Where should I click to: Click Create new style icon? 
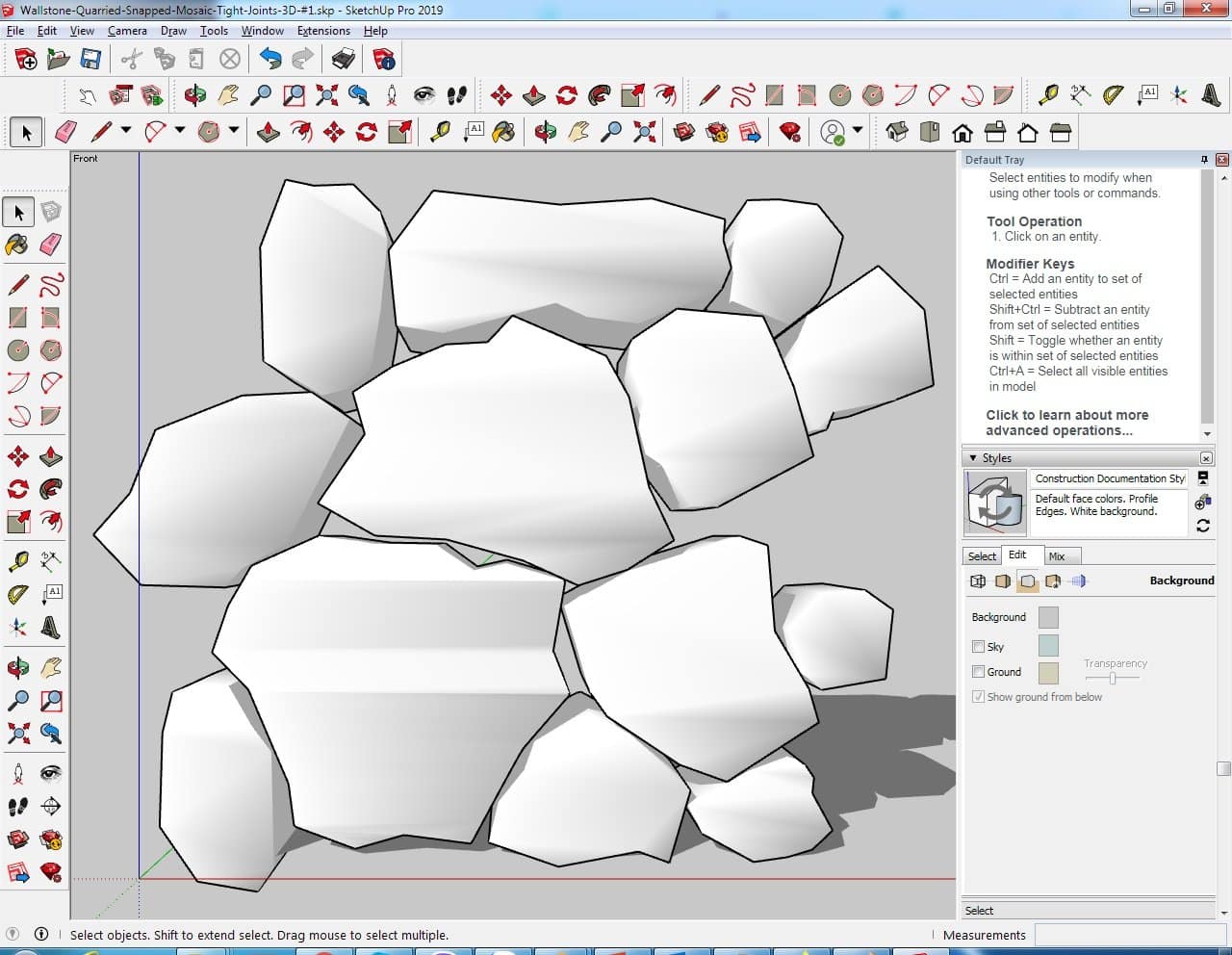tap(1202, 502)
